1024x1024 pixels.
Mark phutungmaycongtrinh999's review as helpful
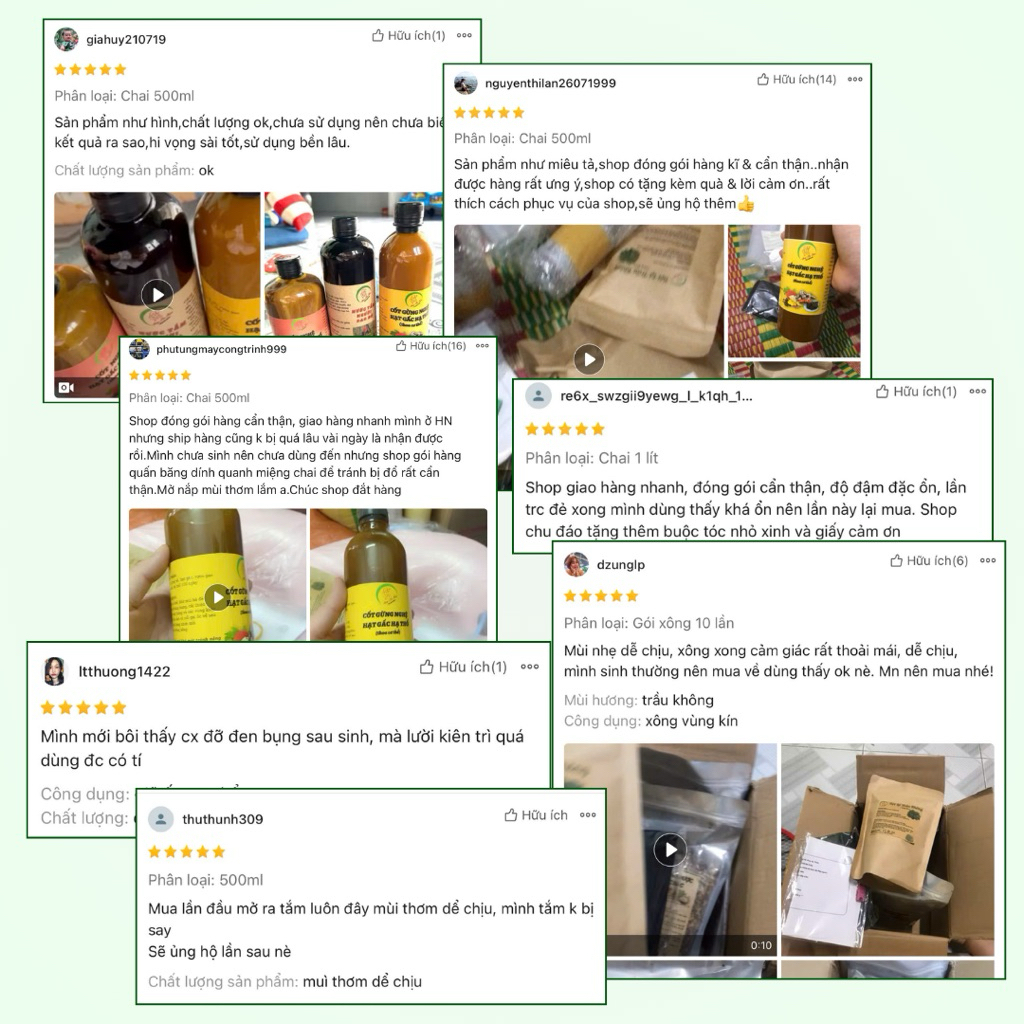pos(431,345)
